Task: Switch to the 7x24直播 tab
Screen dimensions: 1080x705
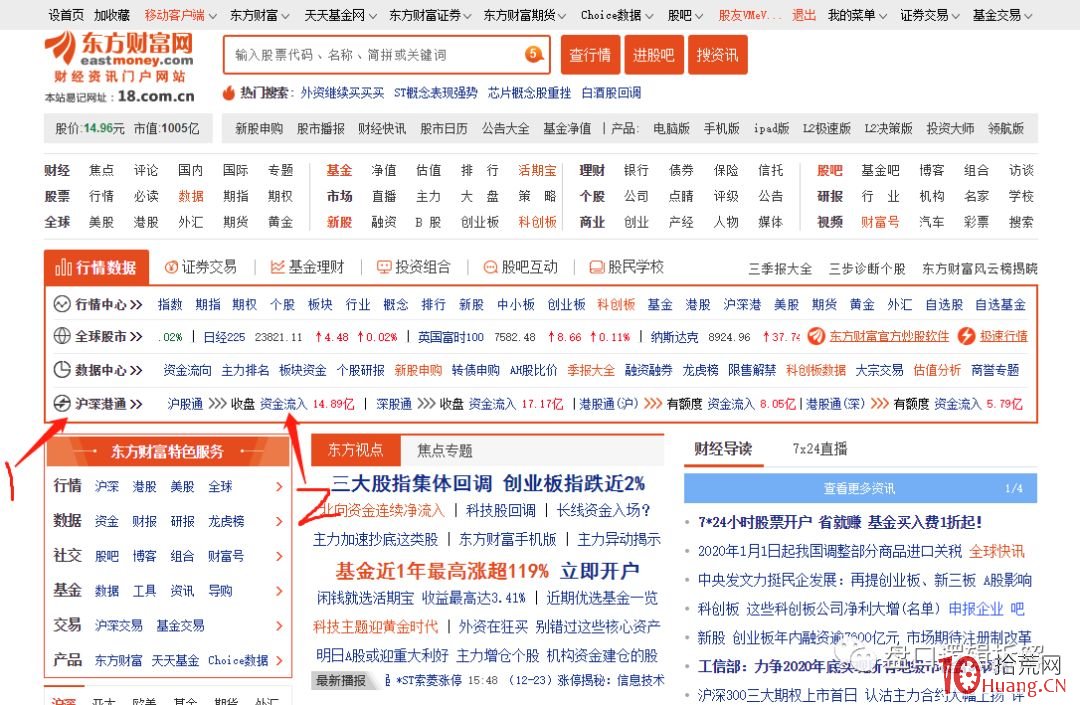Action: pos(820,449)
